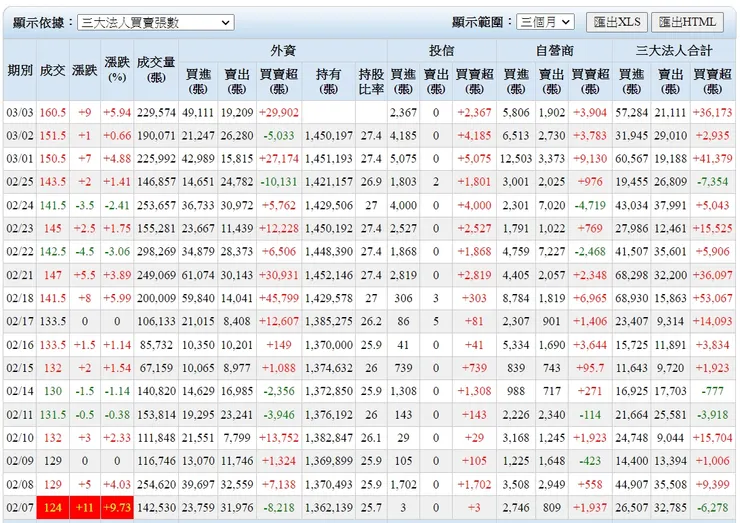Click the 匯出HTML button

pos(687,22)
